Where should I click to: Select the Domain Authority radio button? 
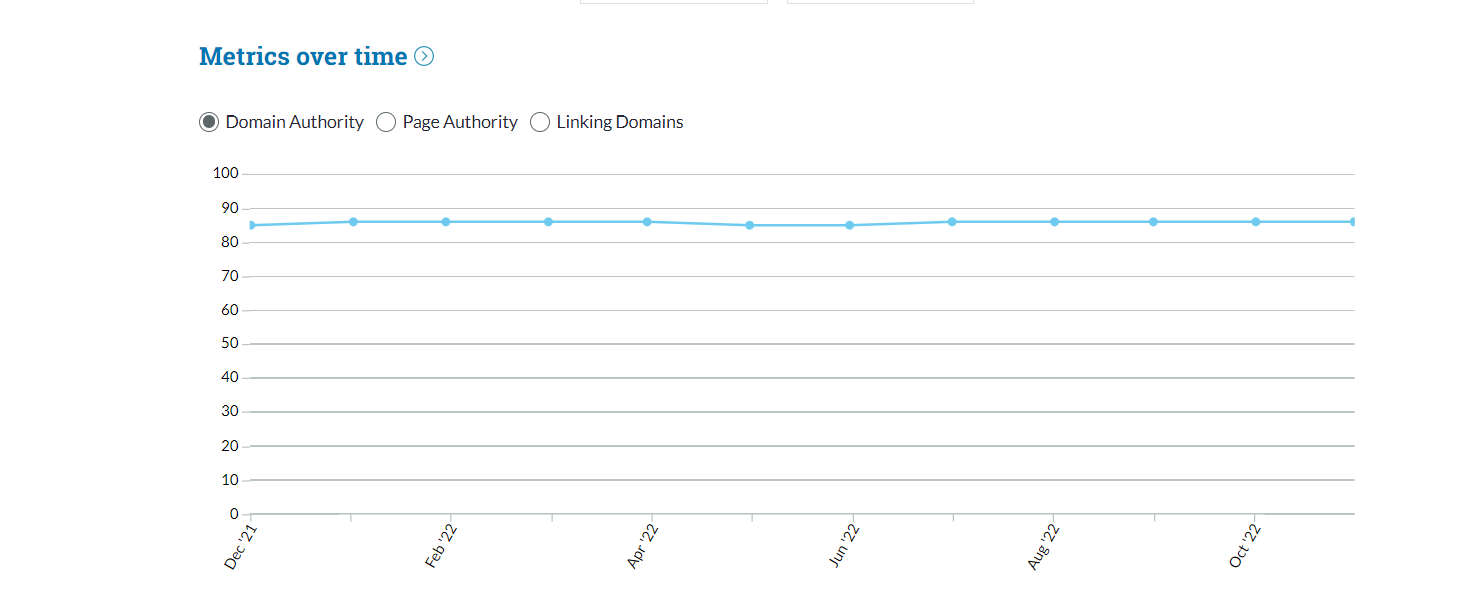[x=209, y=122]
